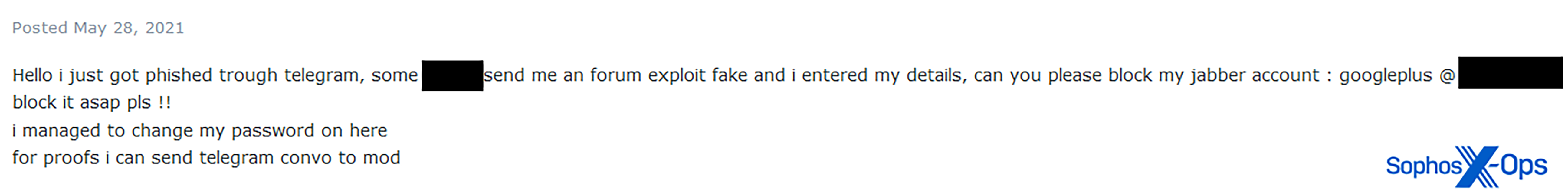The width and height of the screenshot is (1568, 191).
Task: Click the word "Sophos" in the logo
Action: click(x=1424, y=166)
